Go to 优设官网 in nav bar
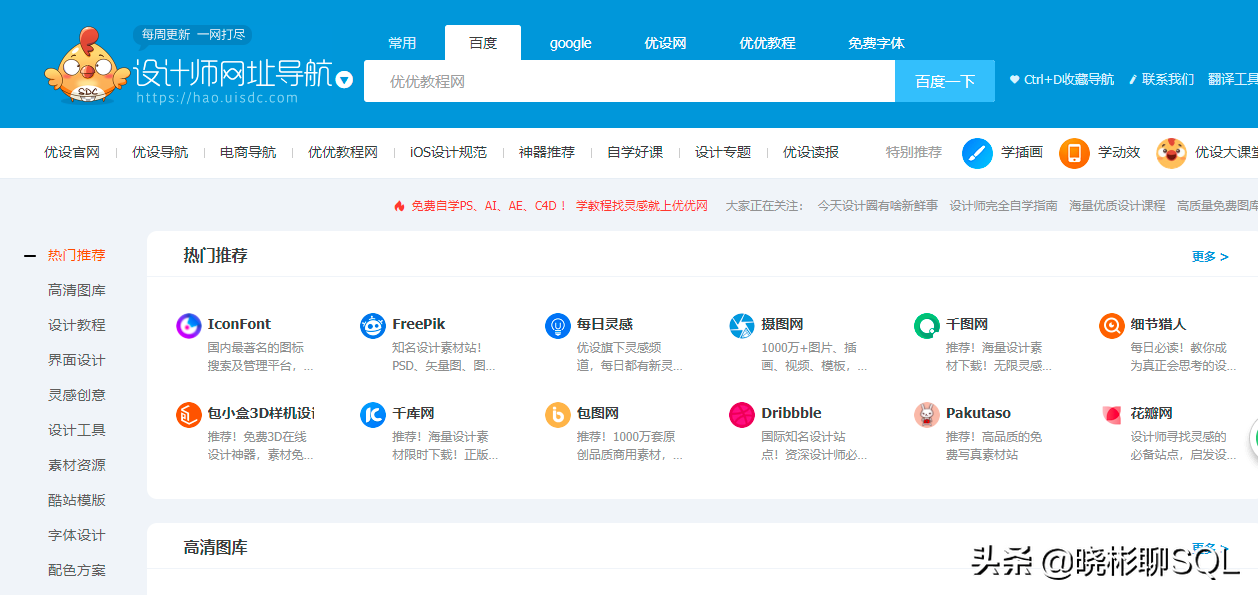This screenshot has width=1258, height=595. click(72, 153)
